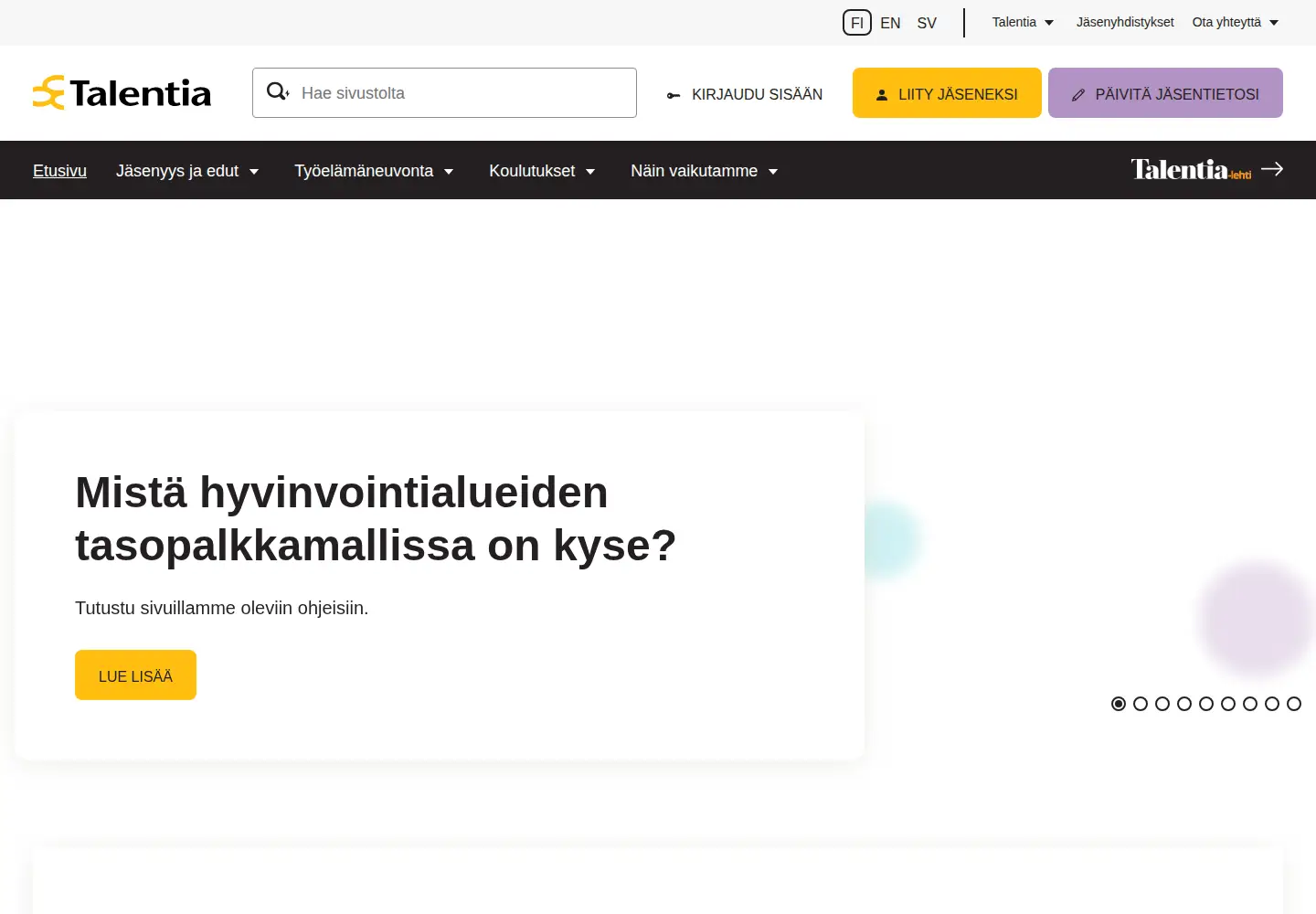Click the Liity jäseneksi button
This screenshot has width=1316, height=914.
[x=947, y=93]
